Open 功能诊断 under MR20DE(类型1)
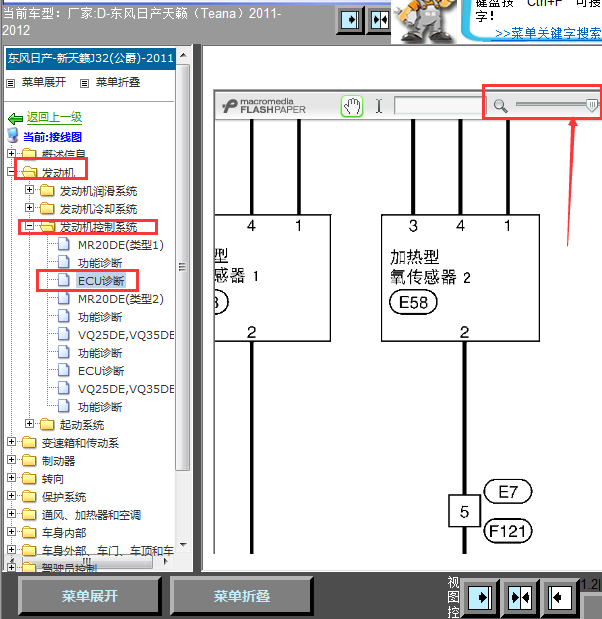The image size is (602, 619). coord(100,263)
